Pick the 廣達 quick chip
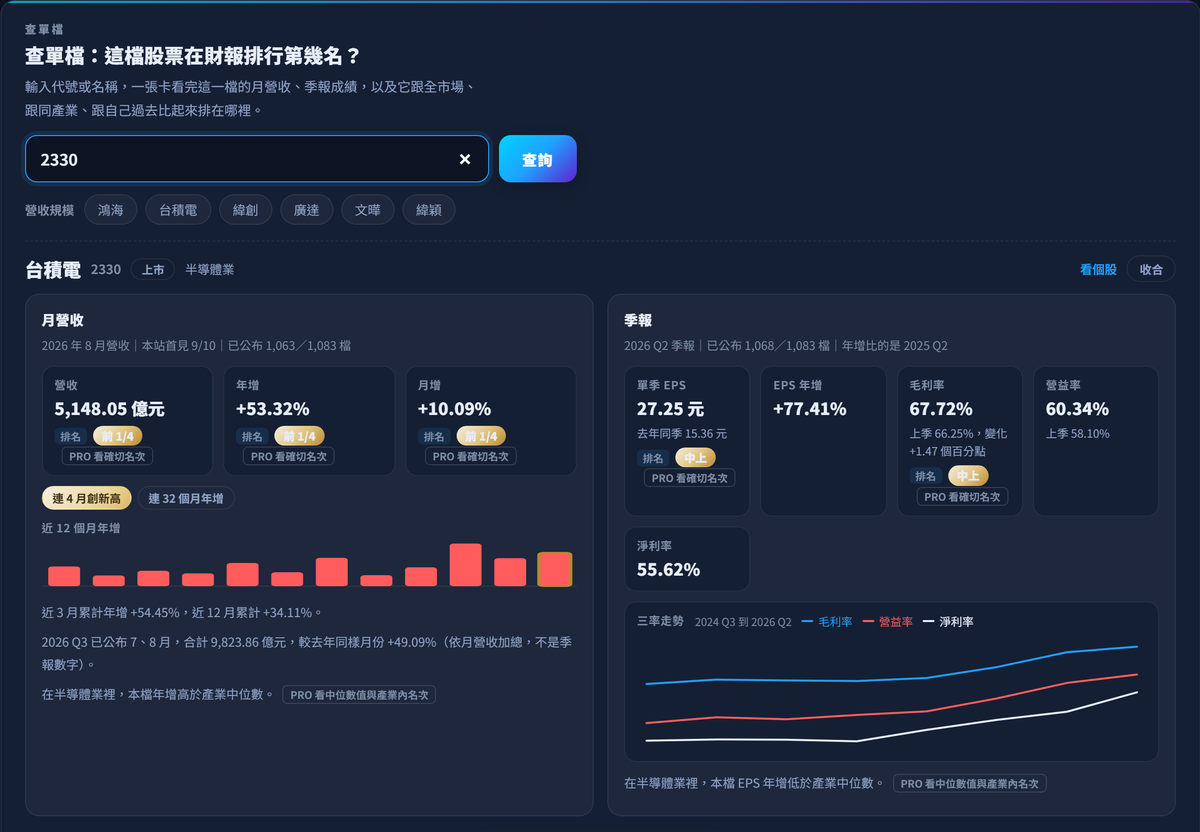Viewport: 1200px width, 832px height. point(306,210)
